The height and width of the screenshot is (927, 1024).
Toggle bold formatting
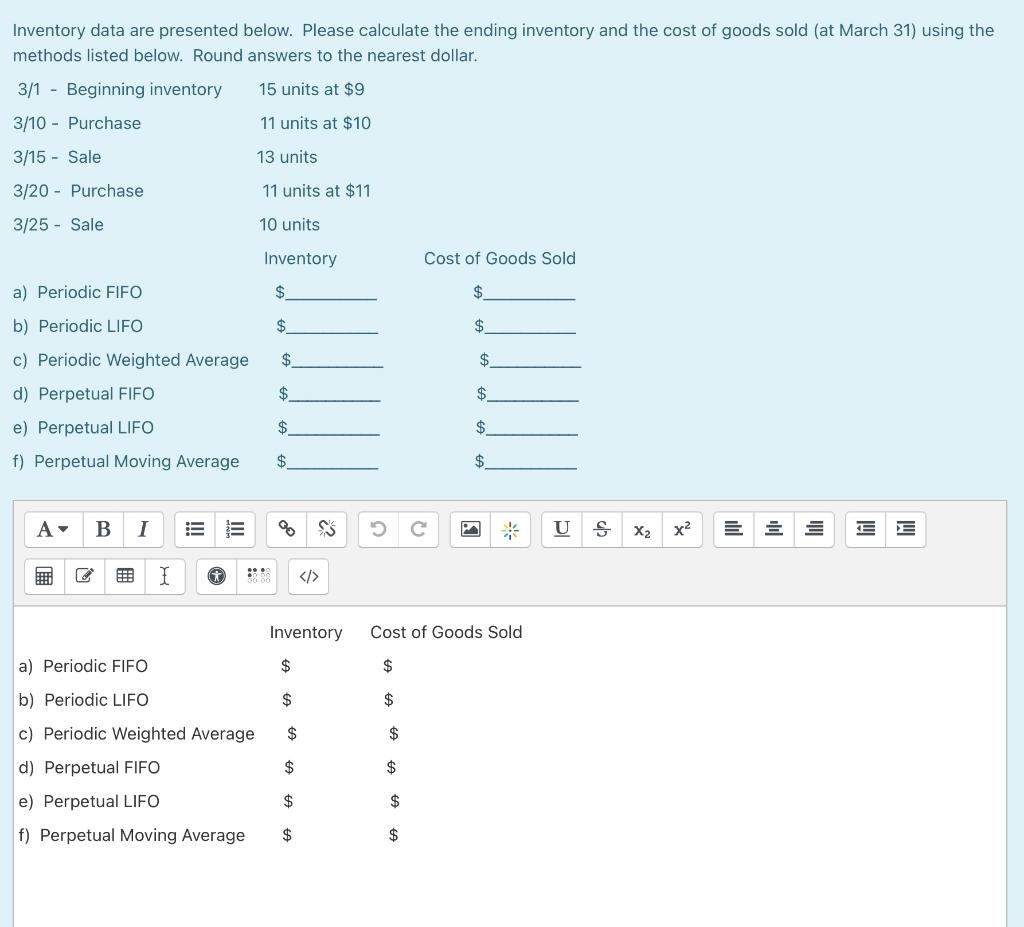[x=103, y=529]
